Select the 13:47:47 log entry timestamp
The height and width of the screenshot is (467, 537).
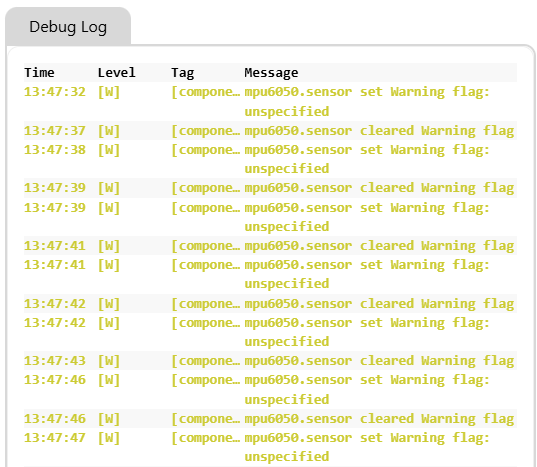click(55, 438)
